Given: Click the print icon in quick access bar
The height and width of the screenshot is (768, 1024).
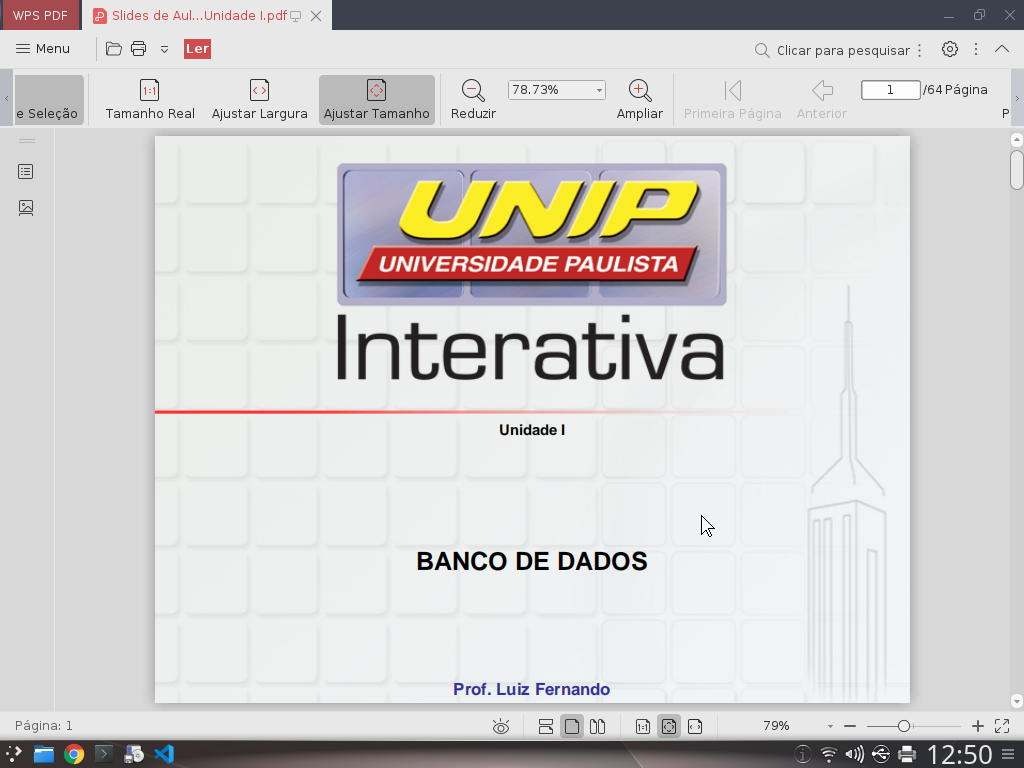Looking at the screenshot, I should 138,49.
